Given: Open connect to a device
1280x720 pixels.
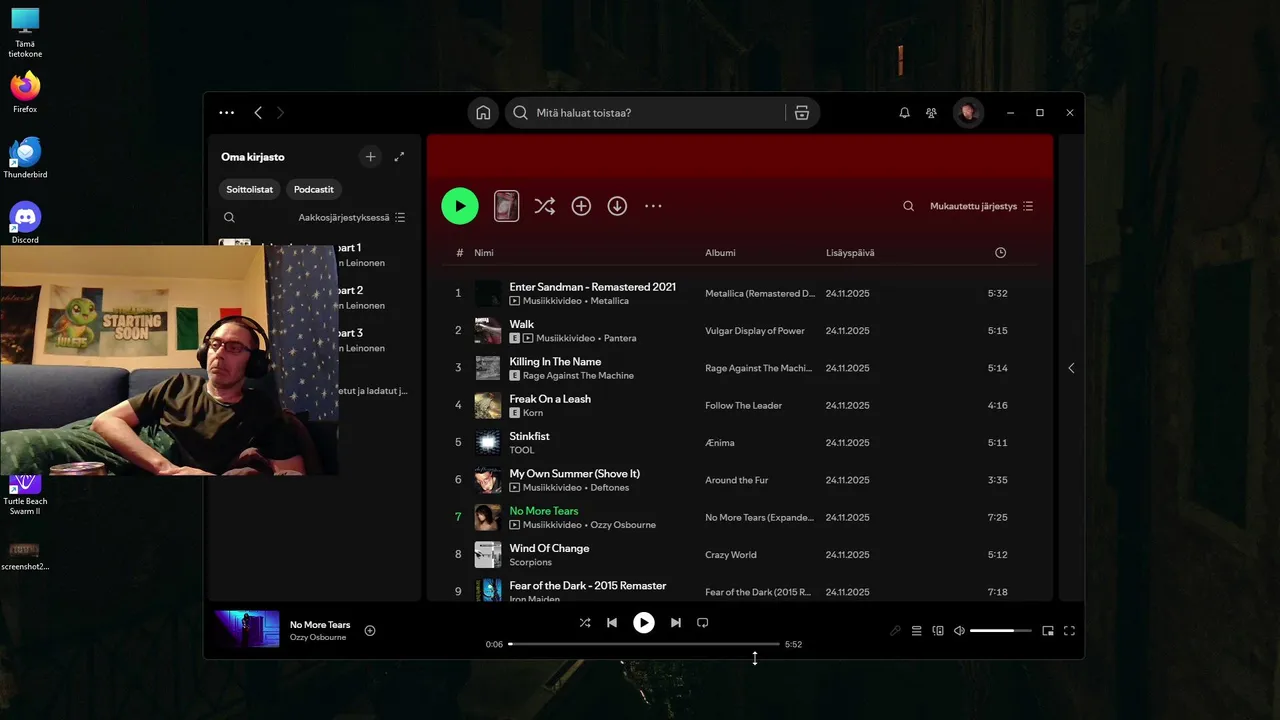Looking at the screenshot, I should [938, 631].
